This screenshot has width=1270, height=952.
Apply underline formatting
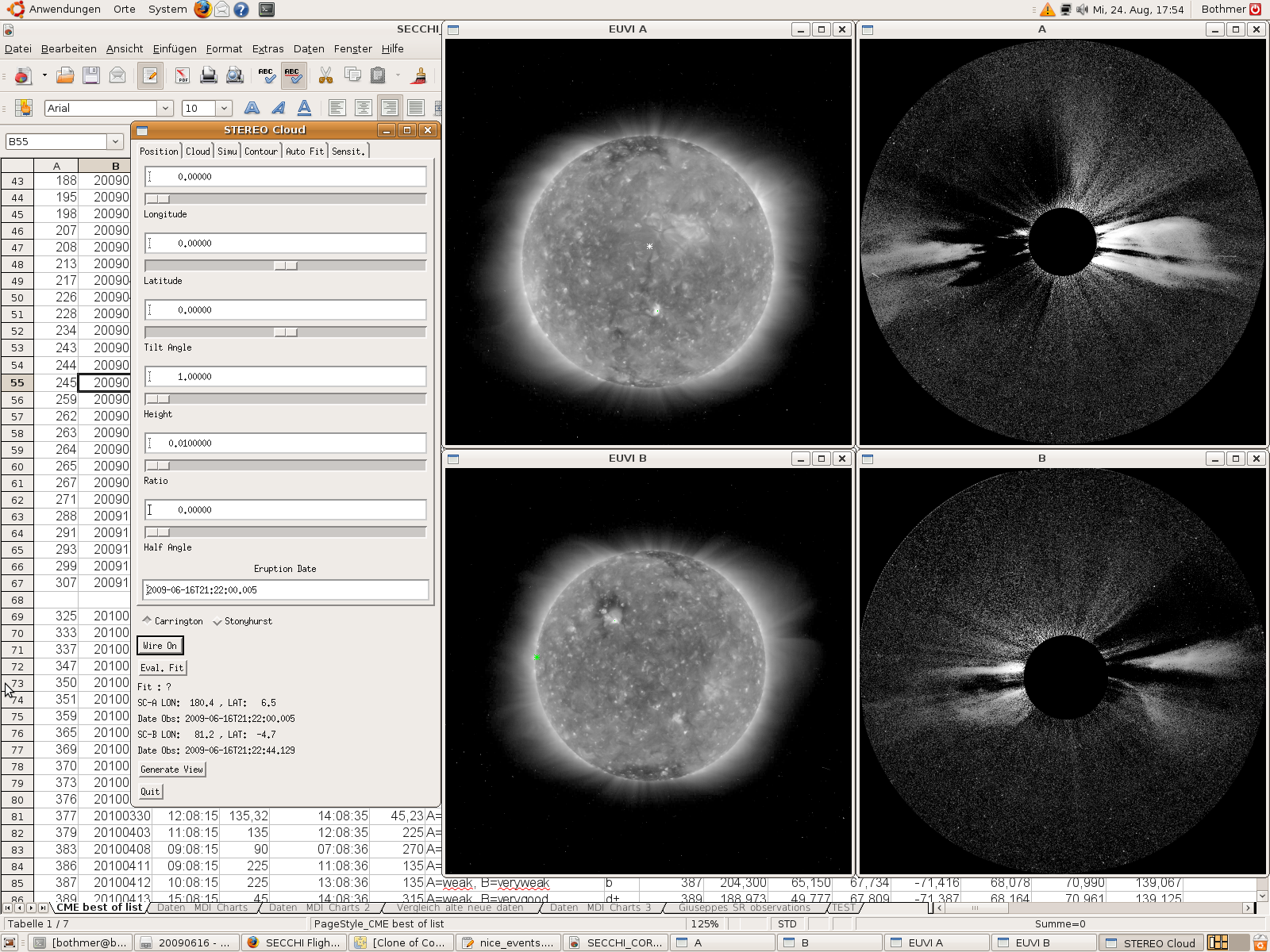pyautogui.click(x=304, y=108)
